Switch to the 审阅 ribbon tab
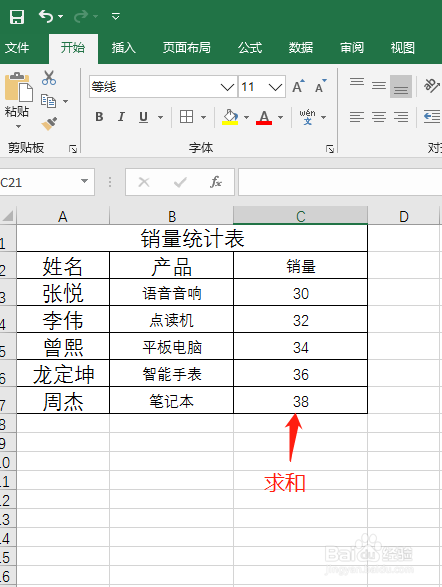This screenshot has width=442, height=587. coord(352,48)
